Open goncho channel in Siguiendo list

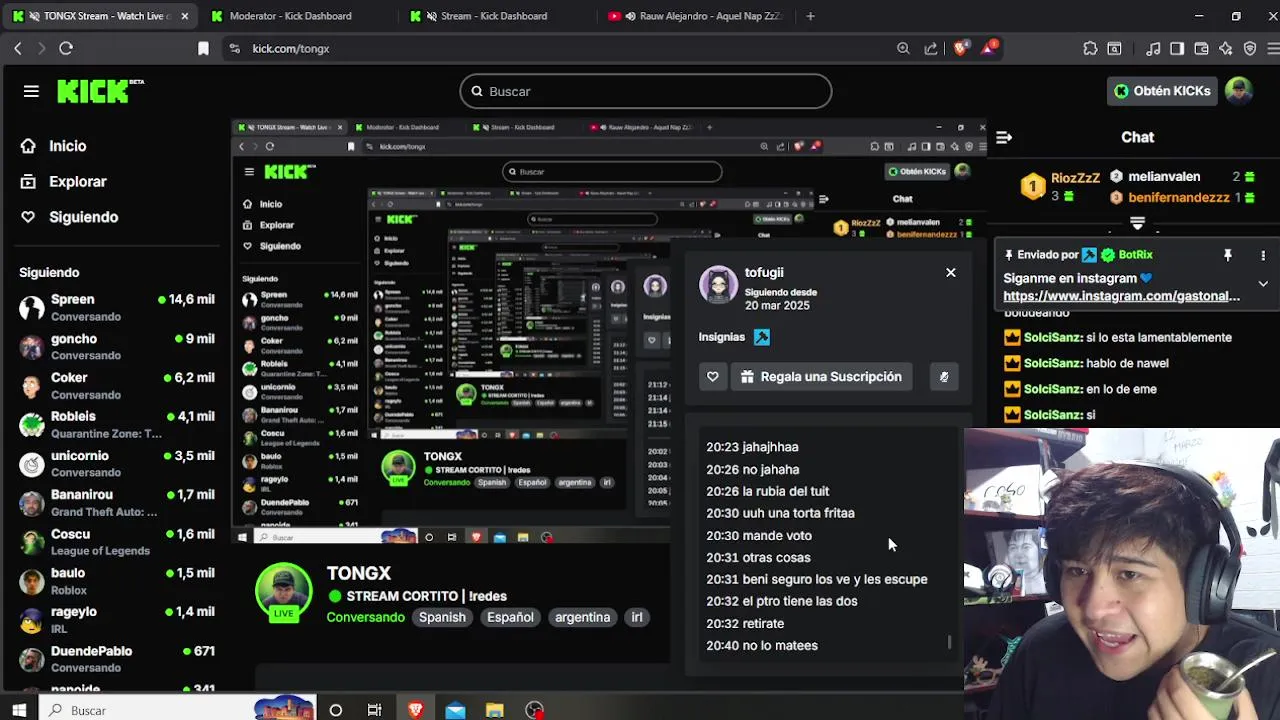click(117, 347)
